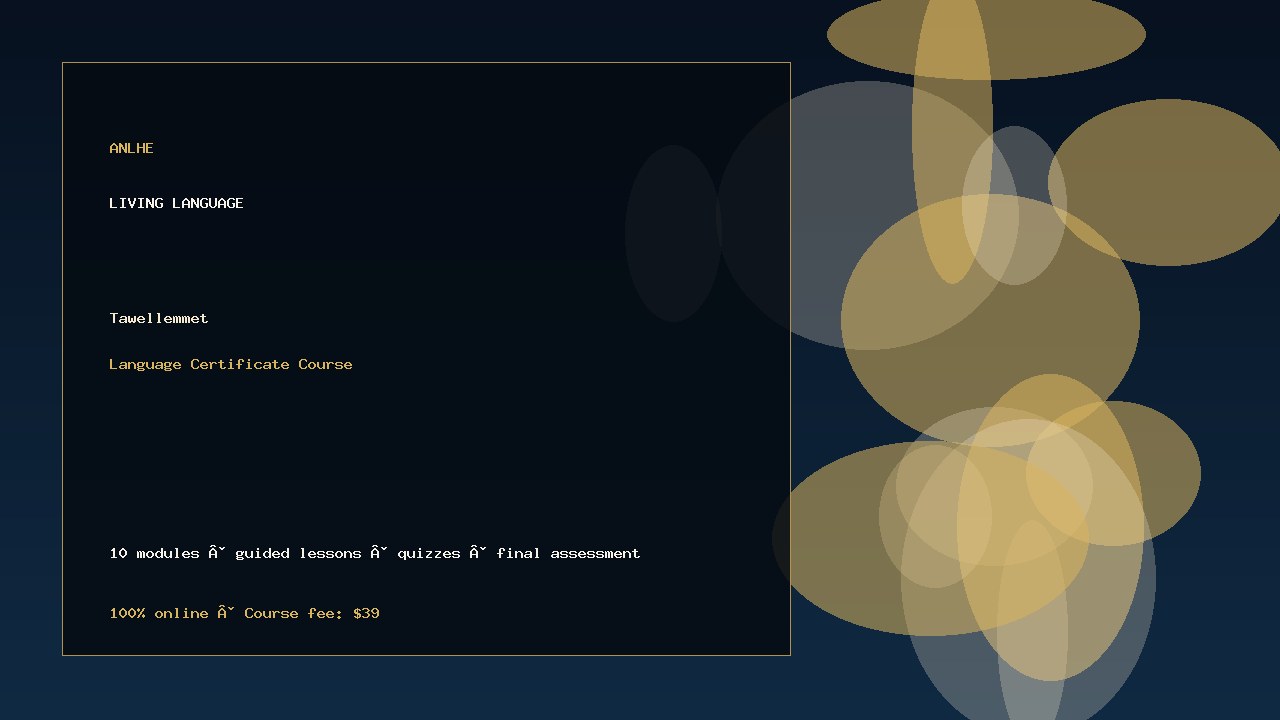Click the 10 modules guided lessons line
The width and height of the screenshot is (1280, 720).
[375, 553]
